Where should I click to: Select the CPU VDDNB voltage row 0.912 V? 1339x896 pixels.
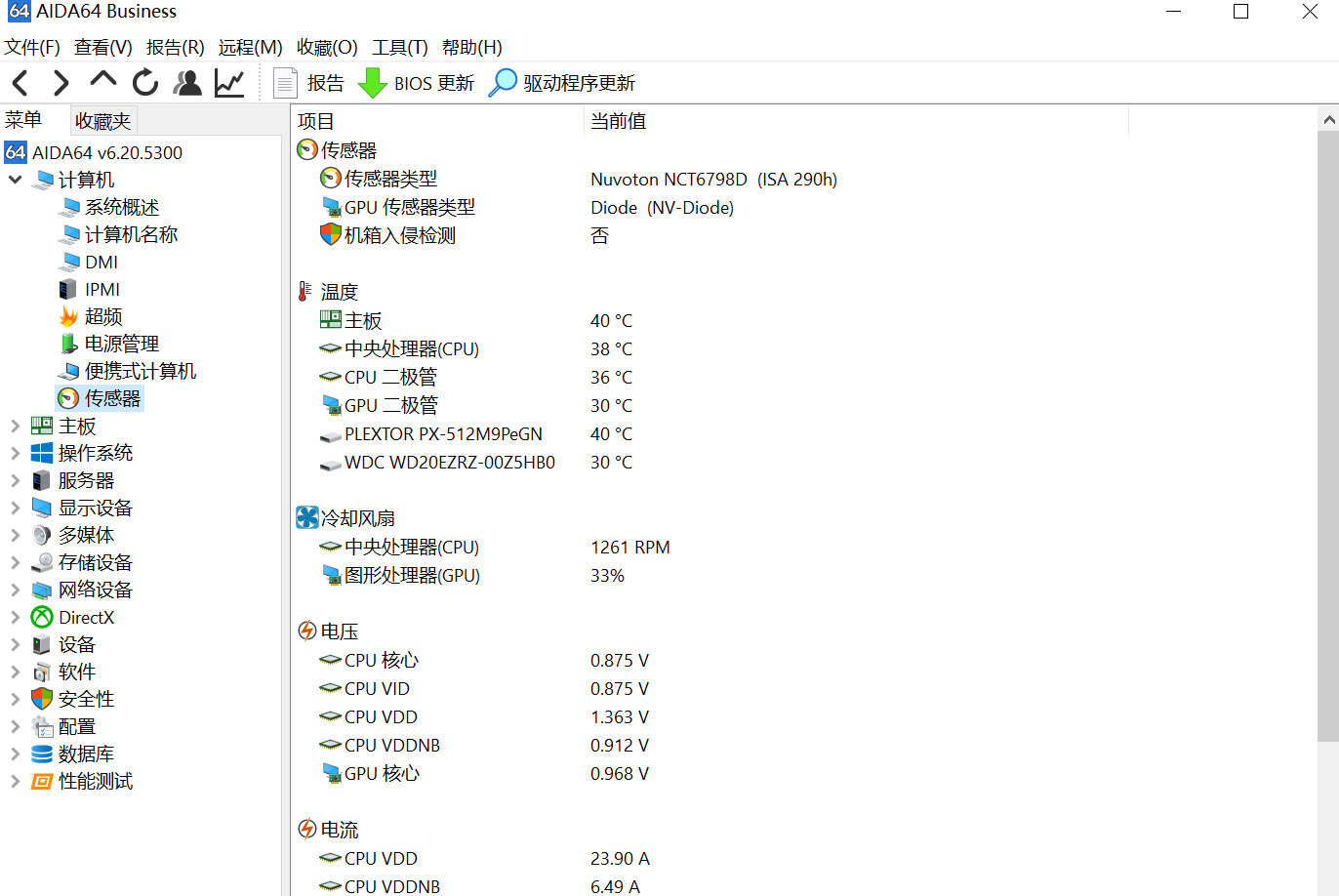(x=484, y=745)
